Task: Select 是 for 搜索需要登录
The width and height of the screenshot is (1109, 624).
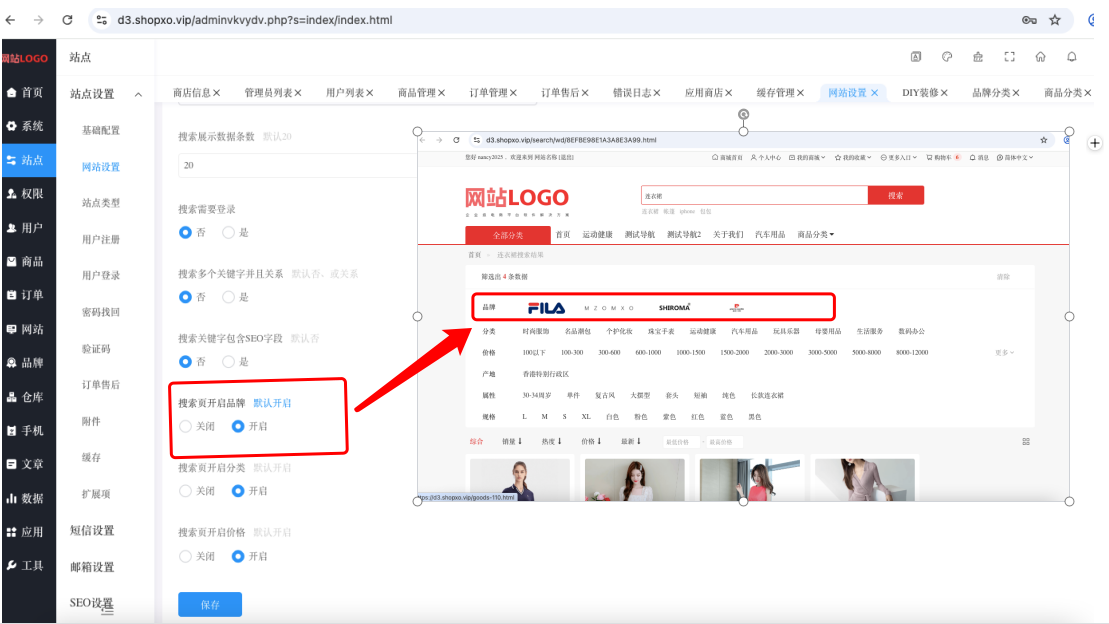Action: (x=228, y=232)
